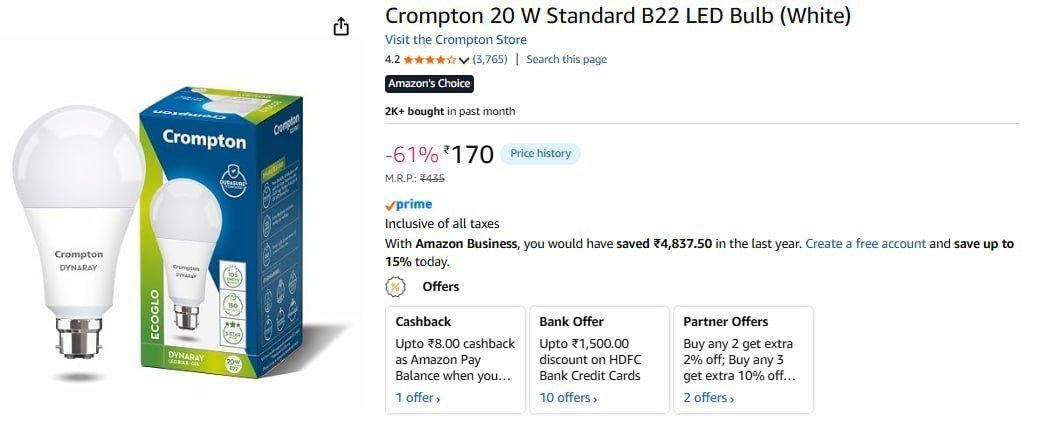Click the star rating icons
Image resolution: width=1038 pixels, height=422 pixels.
coord(430,60)
